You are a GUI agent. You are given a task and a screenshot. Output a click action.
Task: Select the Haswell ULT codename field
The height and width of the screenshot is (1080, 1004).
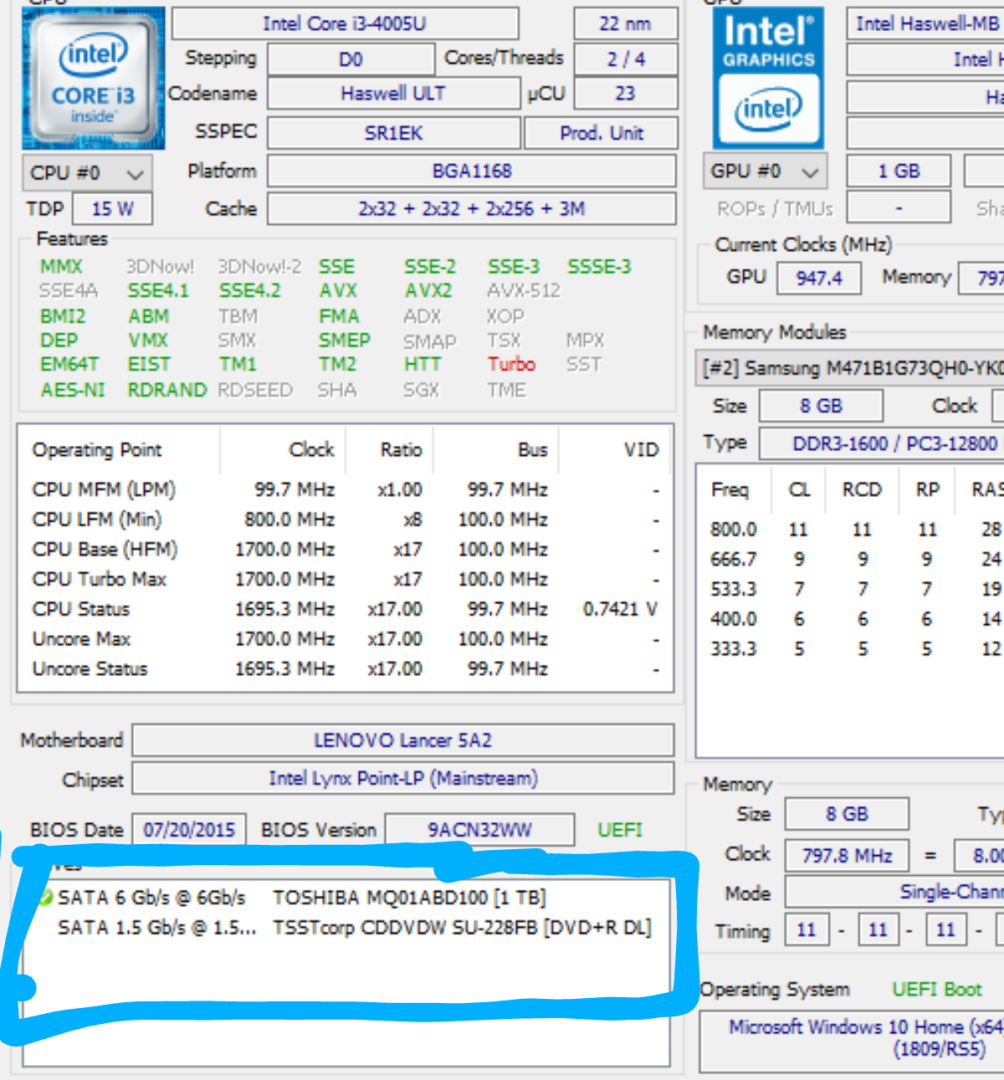point(393,93)
